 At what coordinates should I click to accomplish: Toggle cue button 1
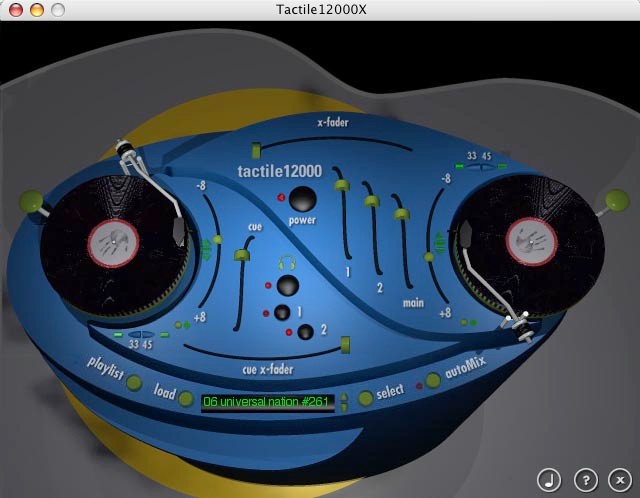click(282, 313)
